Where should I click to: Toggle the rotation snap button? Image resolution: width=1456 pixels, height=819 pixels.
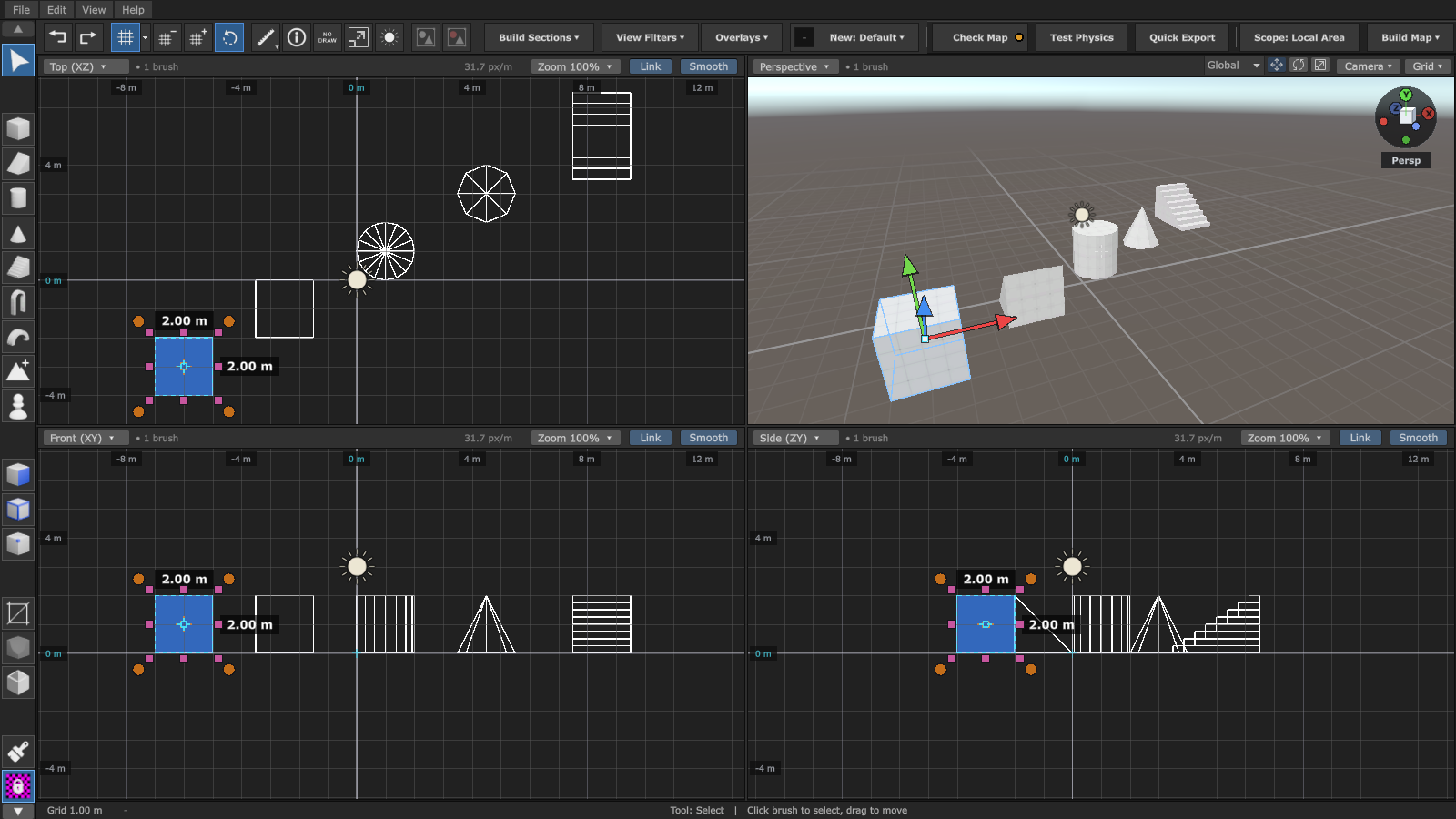tap(229, 37)
